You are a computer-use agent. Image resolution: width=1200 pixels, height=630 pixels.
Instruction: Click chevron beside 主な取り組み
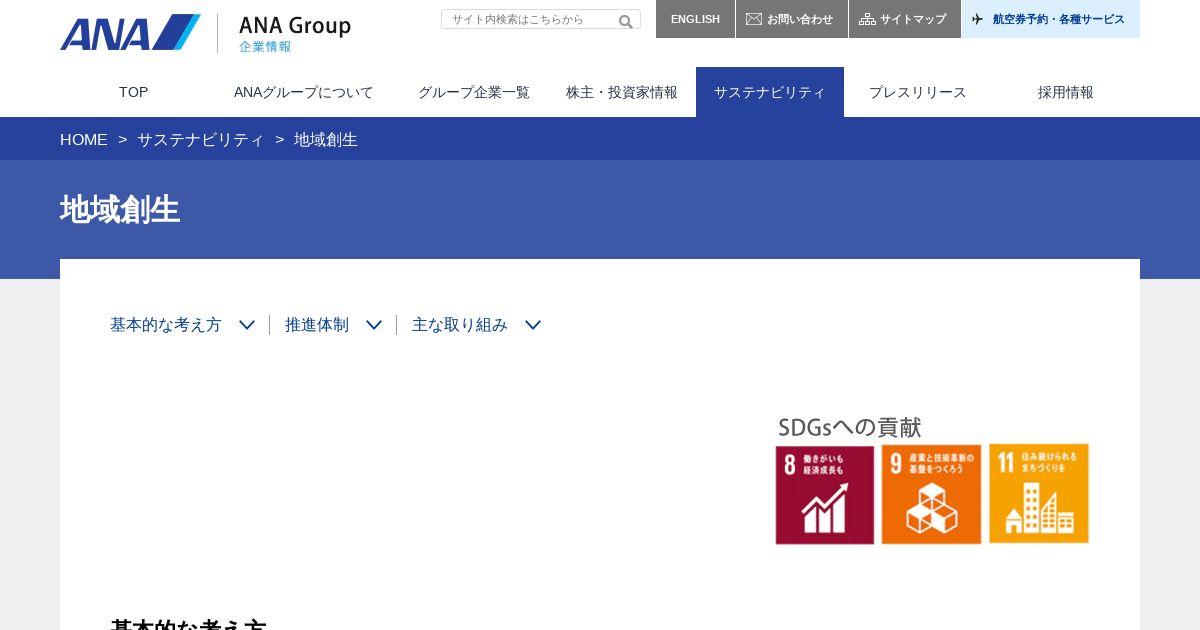click(533, 325)
